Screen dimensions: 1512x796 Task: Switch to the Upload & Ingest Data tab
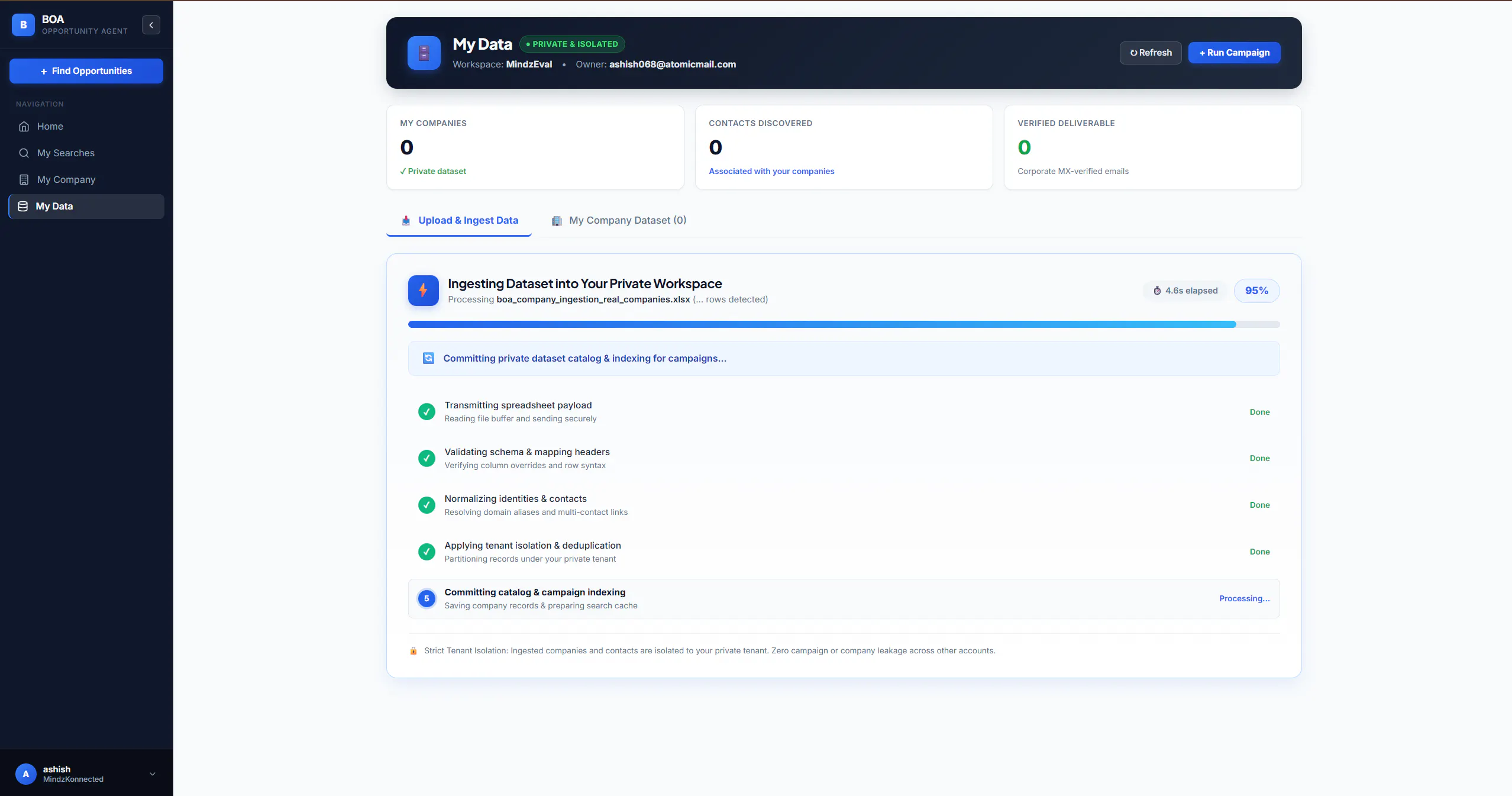click(x=459, y=221)
